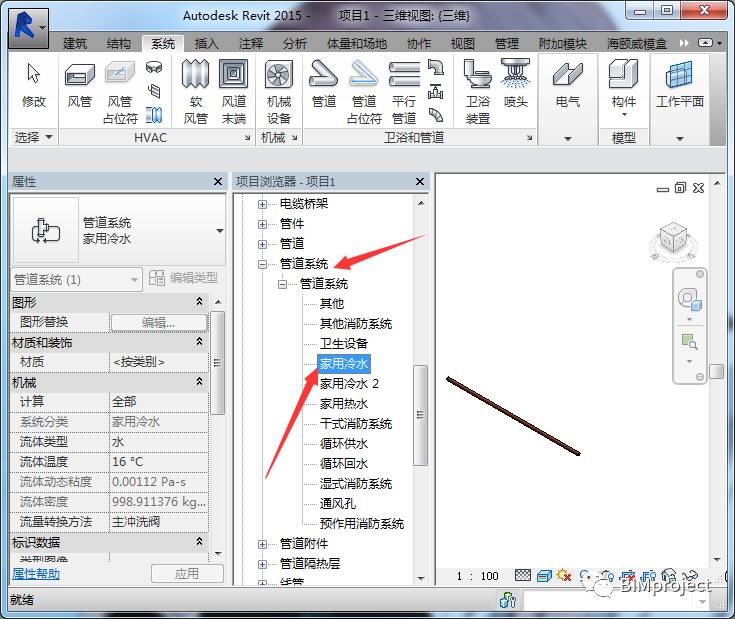Click the ViewCube in 3D view
Screen dimensions: 735x619
tap(674, 237)
